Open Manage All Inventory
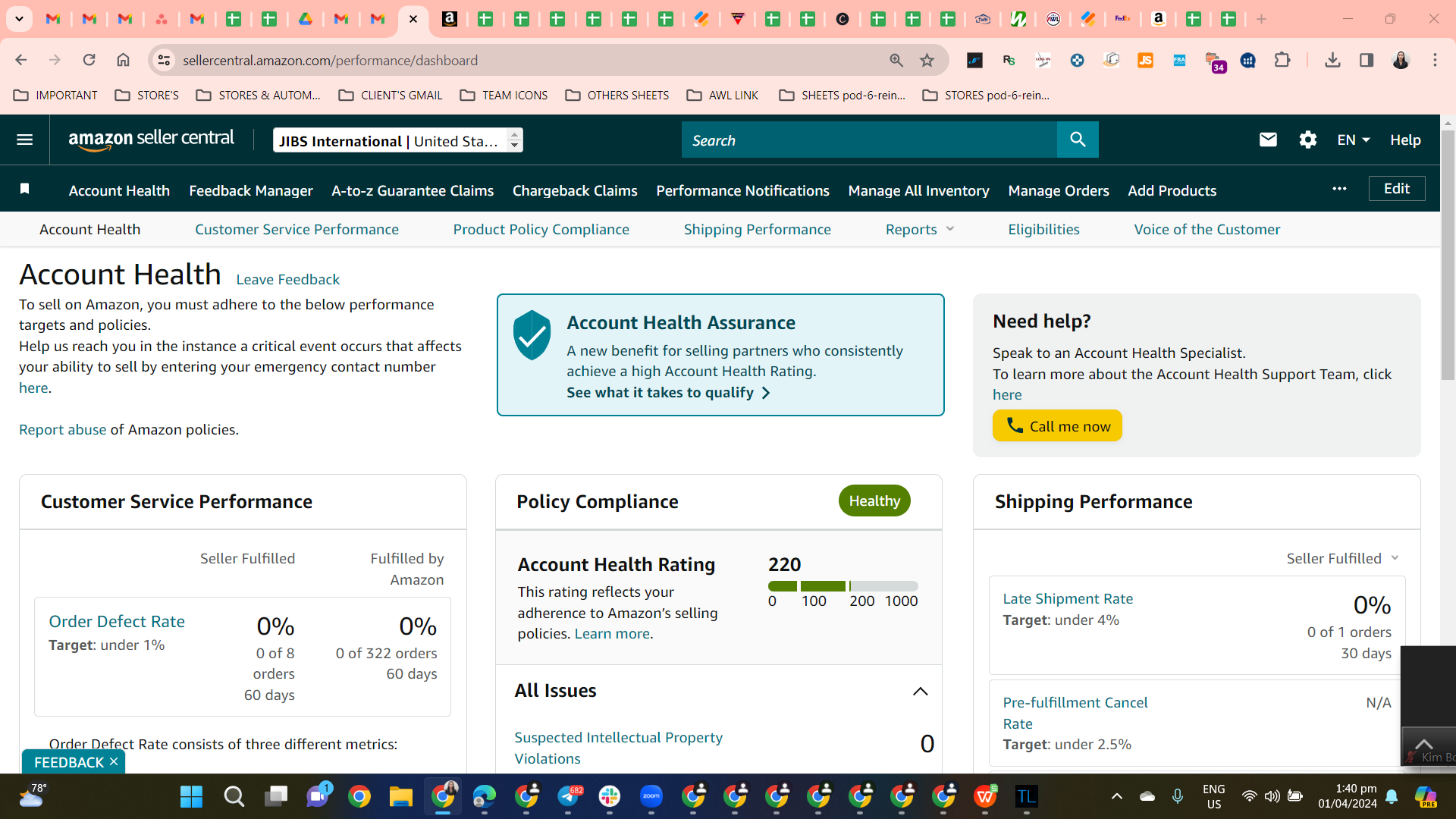Screen dimensions: 1456x819 [x=918, y=190]
